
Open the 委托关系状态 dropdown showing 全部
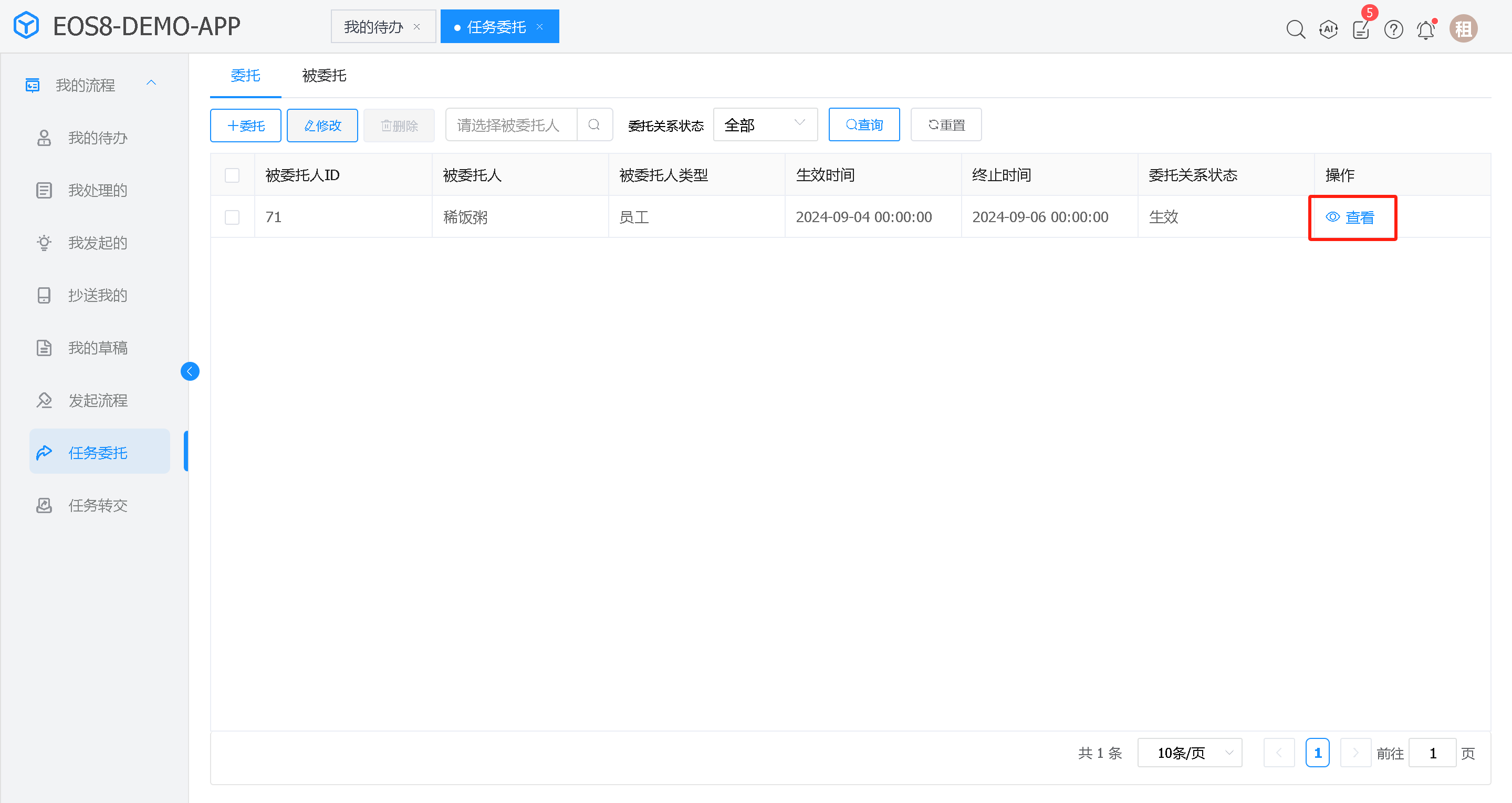[765, 124]
